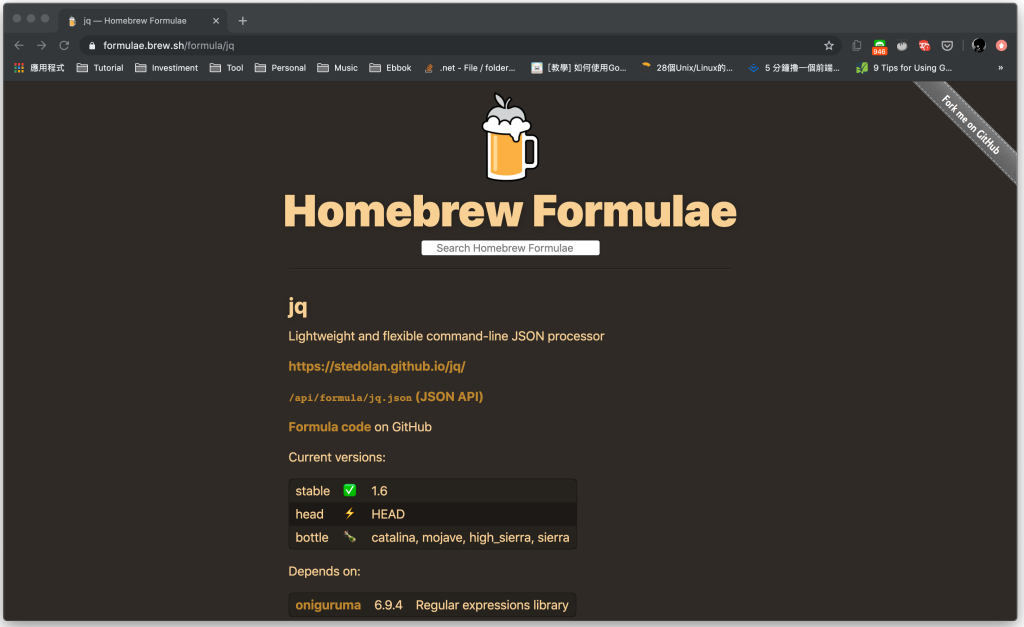Focus the Search Homebrew Formulae field
Viewport: 1024px width, 627px height.
click(510, 248)
